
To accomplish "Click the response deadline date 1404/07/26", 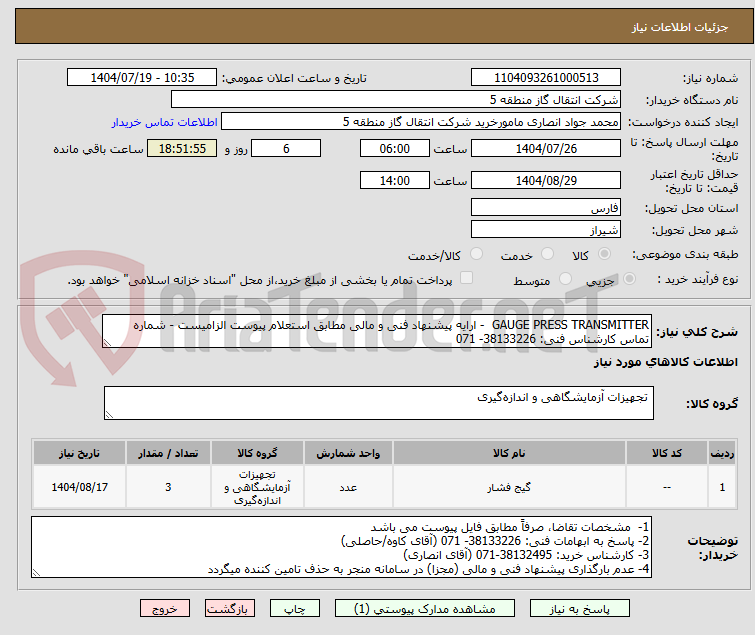I will [x=546, y=148].
